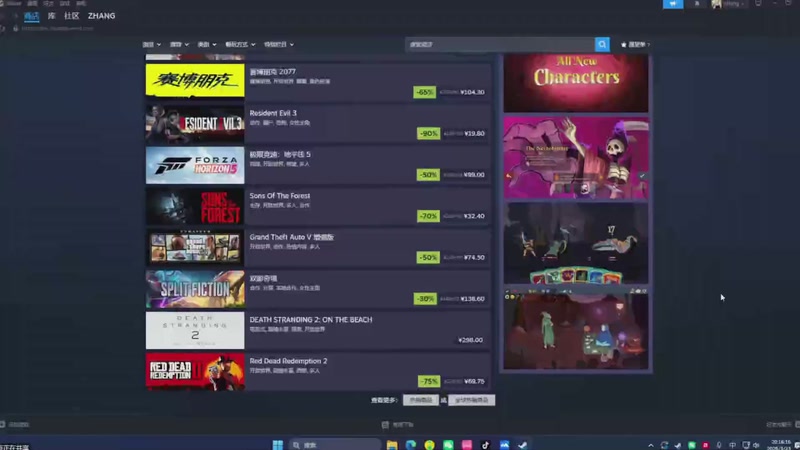
Task: Open the Cyberpunk 2077 game row
Action: 318,82
